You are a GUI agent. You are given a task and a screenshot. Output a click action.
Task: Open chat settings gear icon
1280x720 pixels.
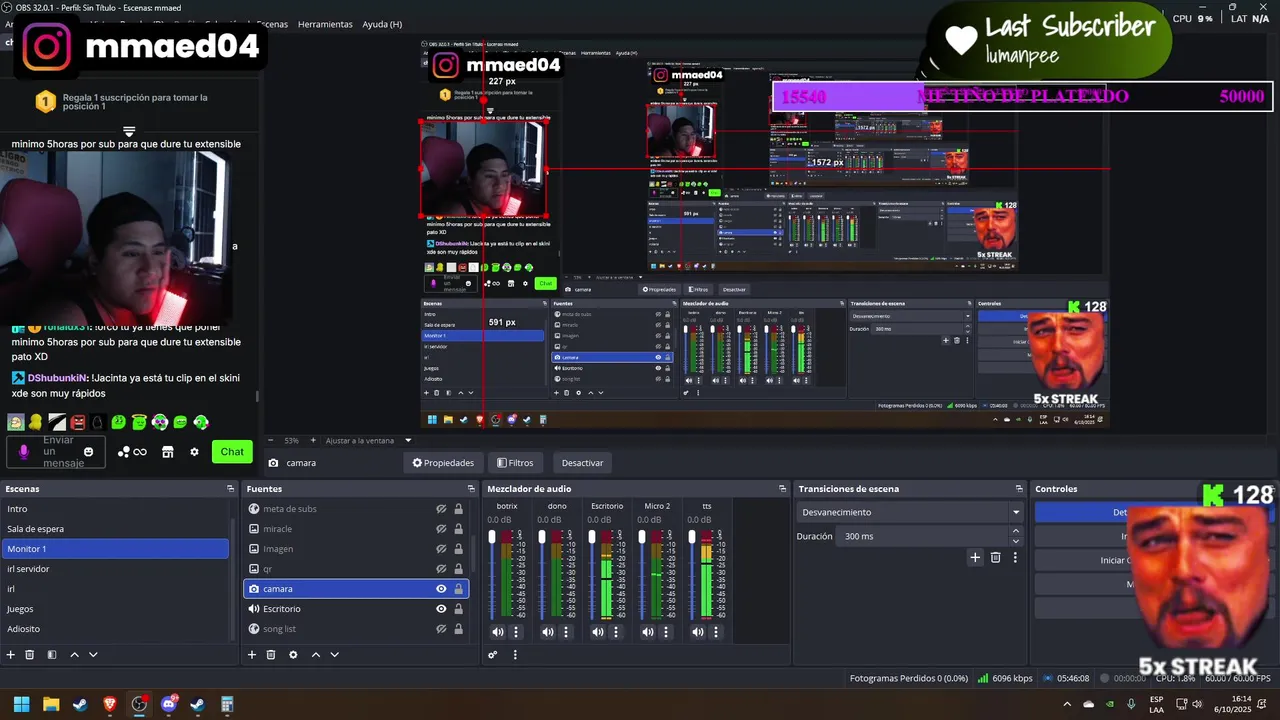click(x=194, y=452)
